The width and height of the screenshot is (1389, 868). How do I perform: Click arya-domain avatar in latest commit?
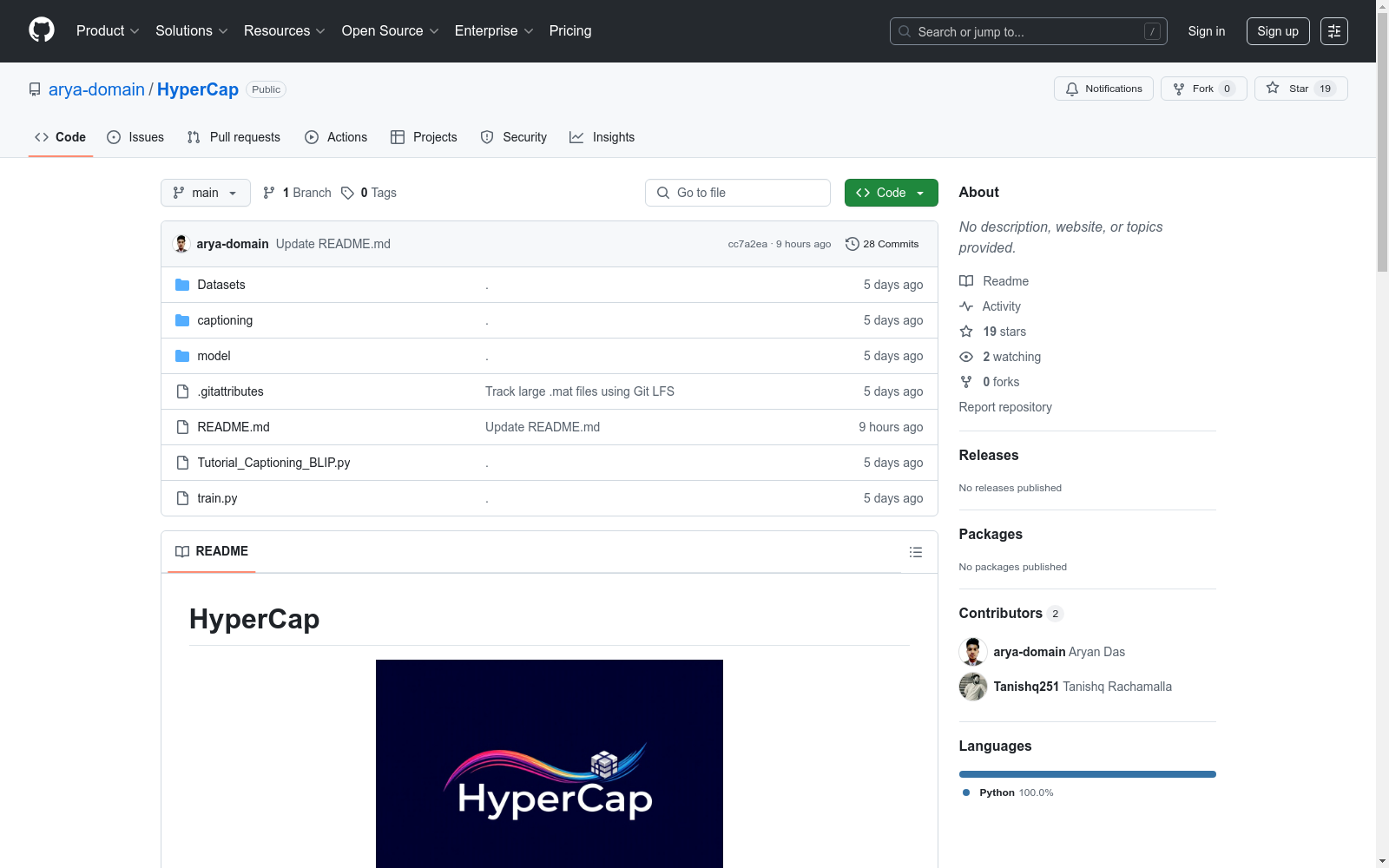181,244
